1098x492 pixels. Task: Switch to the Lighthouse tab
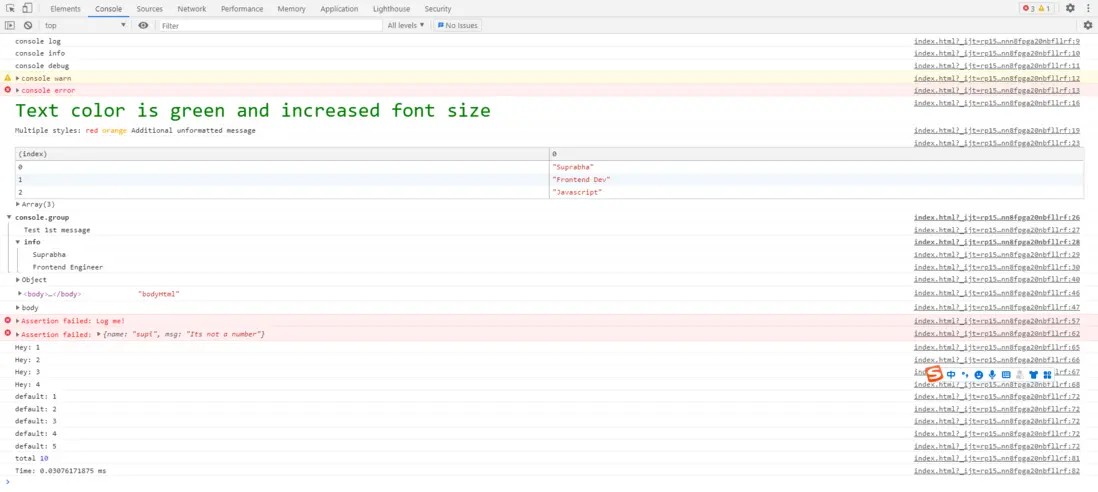[391, 8]
